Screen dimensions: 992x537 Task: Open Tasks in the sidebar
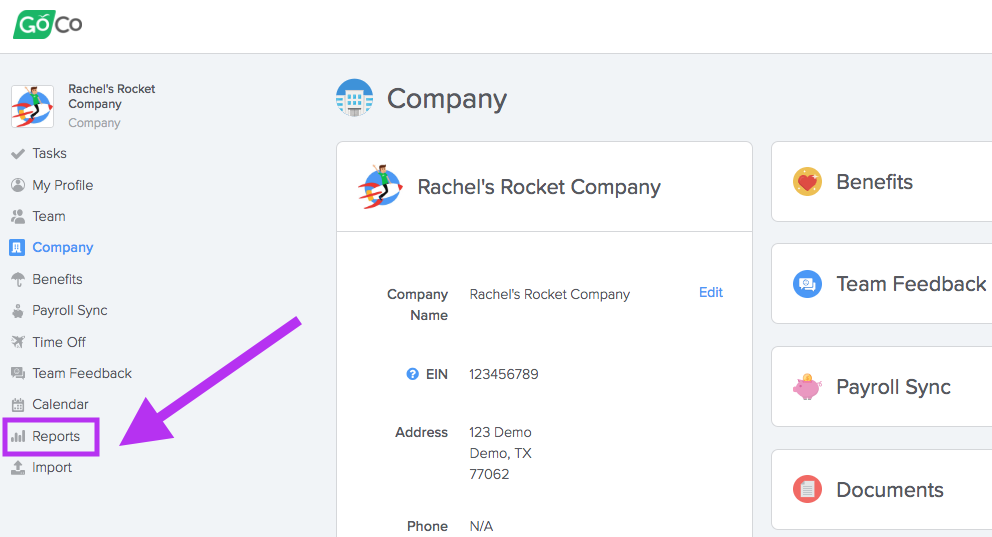tap(49, 154)
